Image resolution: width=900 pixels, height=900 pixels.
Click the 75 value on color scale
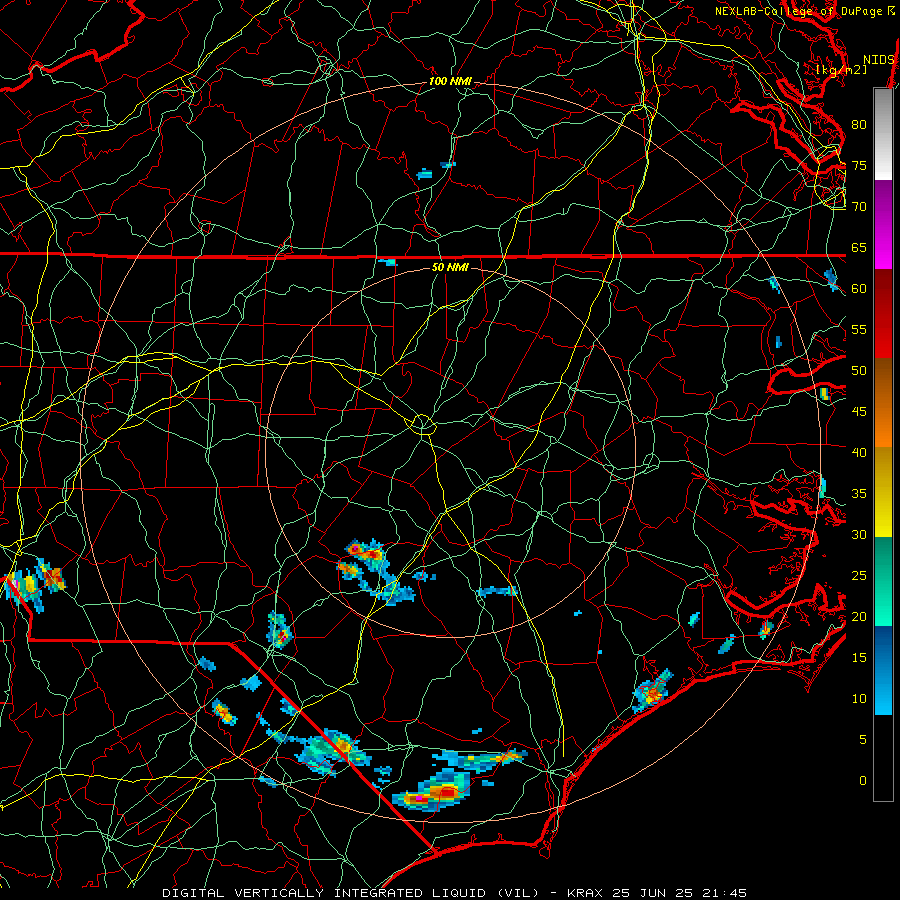pyautogui.click(x=859, y=165)
